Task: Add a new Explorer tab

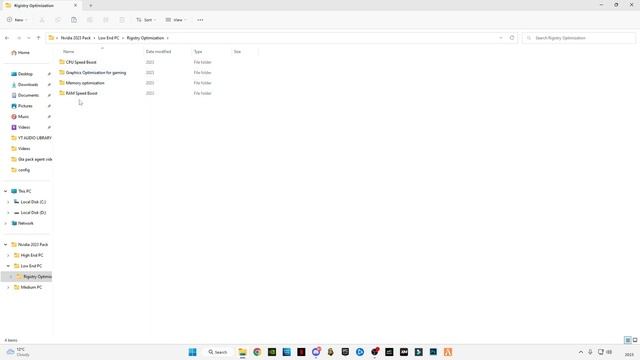Action: [x=91, y=6]
